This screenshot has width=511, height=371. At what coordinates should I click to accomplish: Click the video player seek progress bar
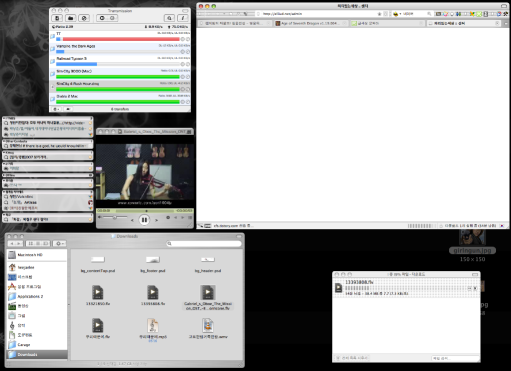coord(145,211)
